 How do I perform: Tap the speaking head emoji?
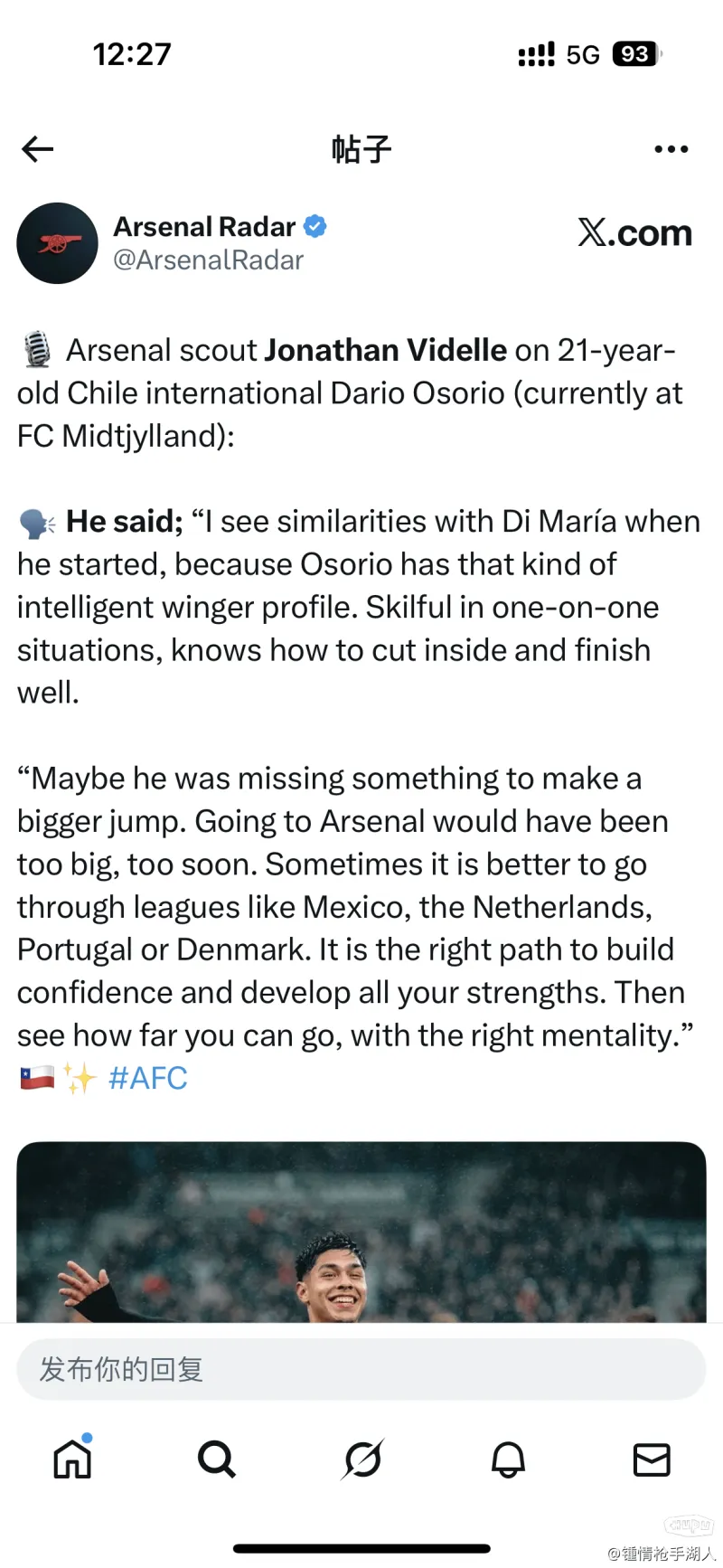pyautogui.click(x=37, y=522)
